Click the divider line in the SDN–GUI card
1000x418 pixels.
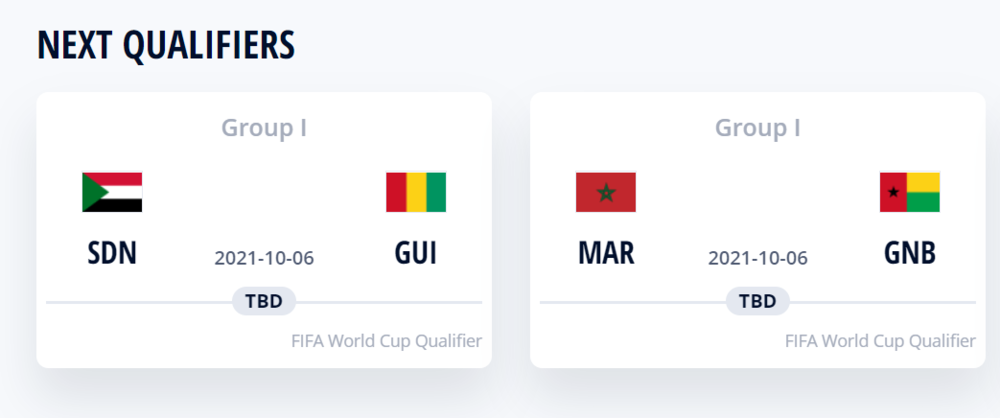point(140,301)
